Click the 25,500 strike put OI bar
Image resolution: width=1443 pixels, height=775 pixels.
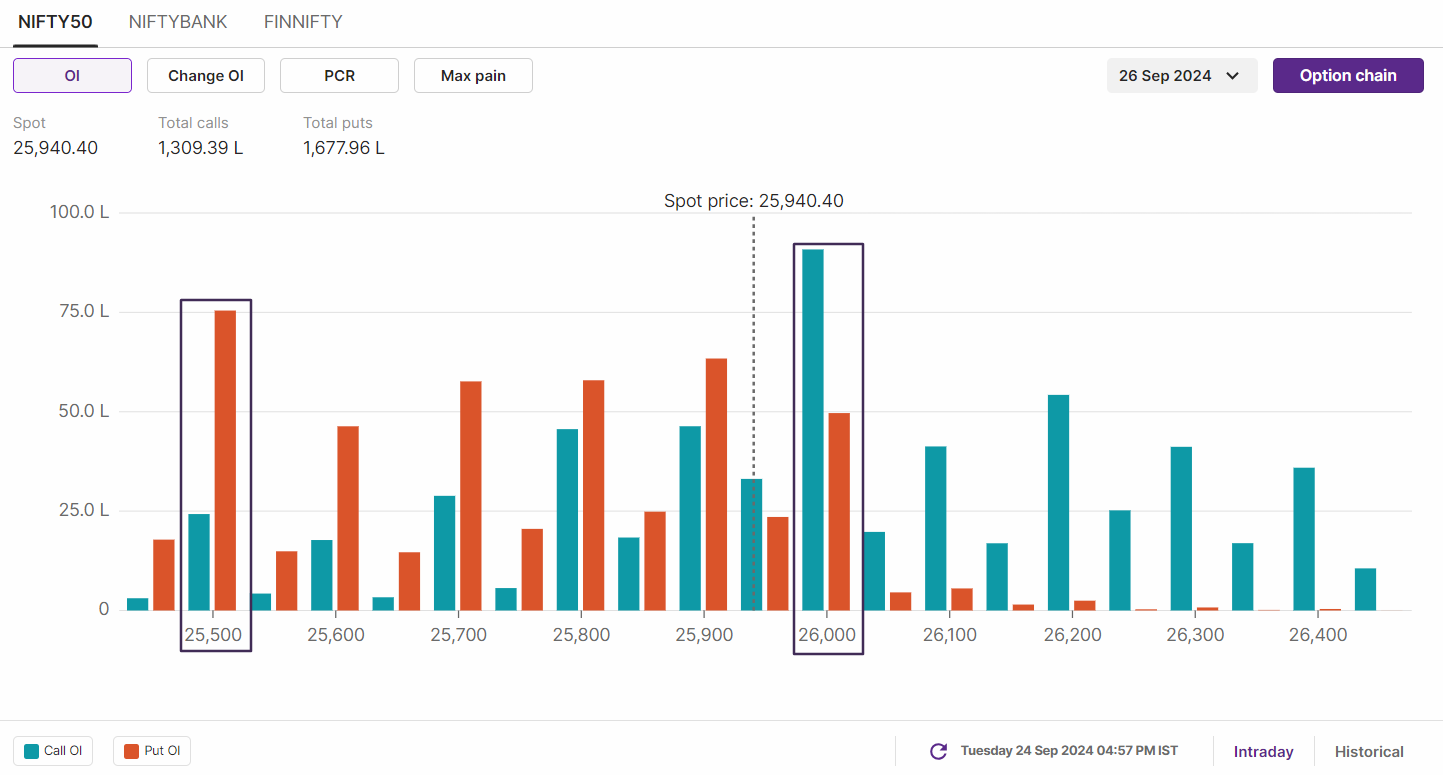pyautogui.click(x=225, y=460)
